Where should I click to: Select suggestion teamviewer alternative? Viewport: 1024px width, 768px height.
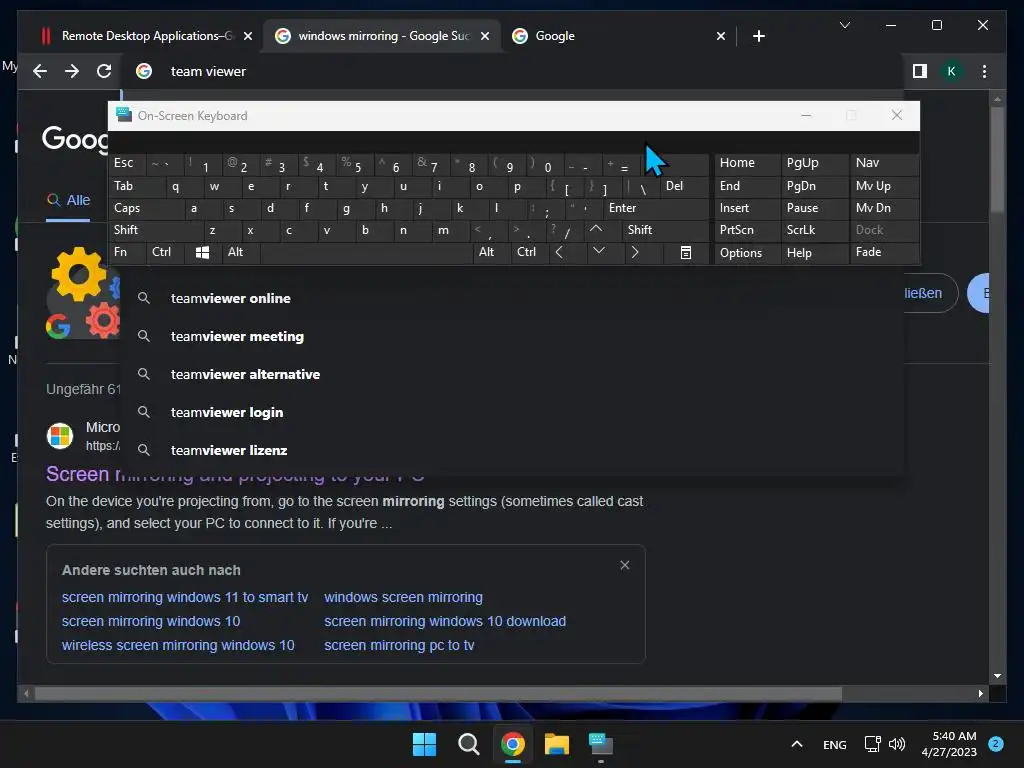511,374
